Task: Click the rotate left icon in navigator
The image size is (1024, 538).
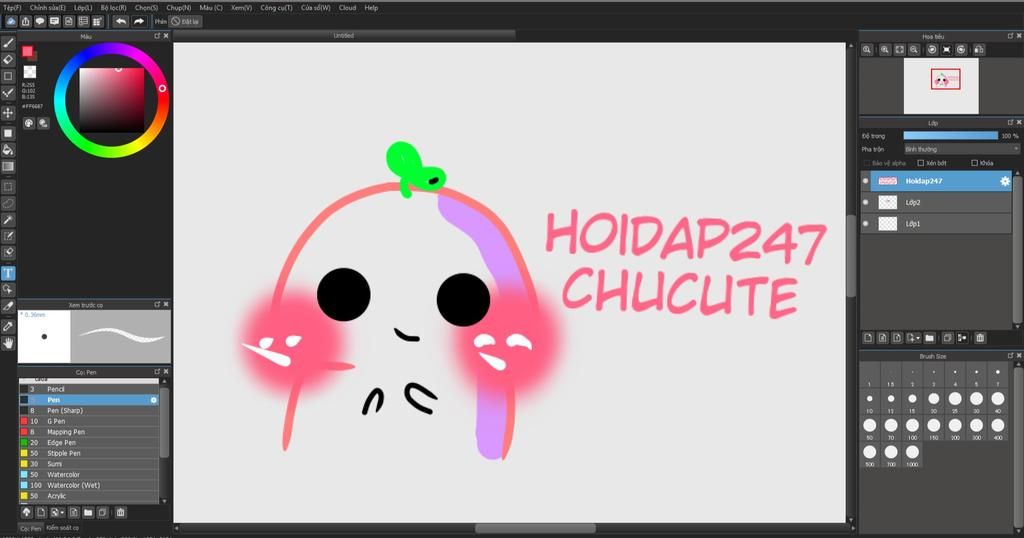Action: click(932, 50)
